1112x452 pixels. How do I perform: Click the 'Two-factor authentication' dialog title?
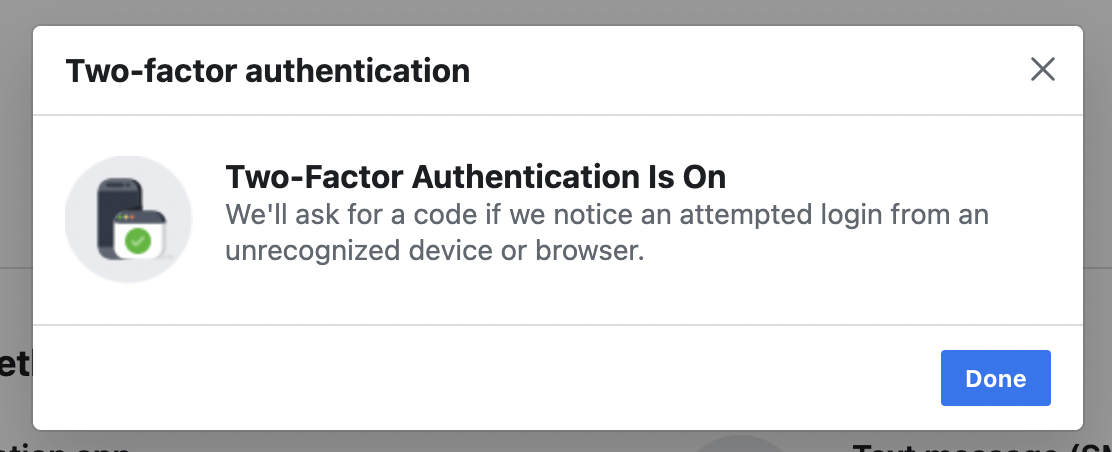[267, 71]
